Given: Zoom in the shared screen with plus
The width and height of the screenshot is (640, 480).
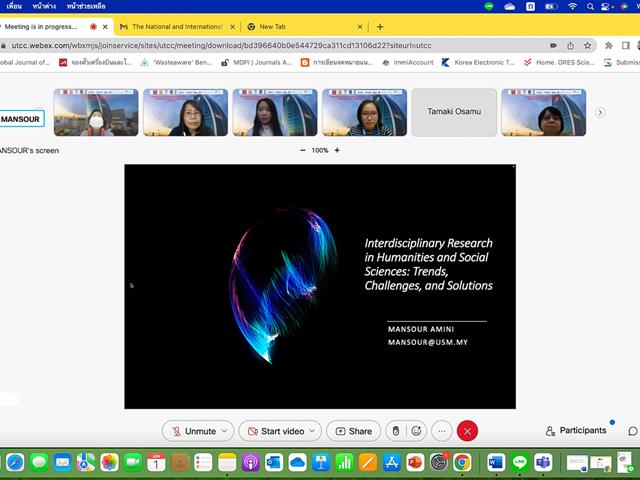Looking at the screenshot, I should [x=337, y=150].
